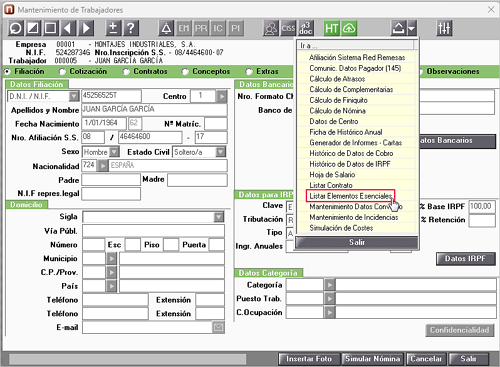Choose Hoja de Salario menu entry

357,175
